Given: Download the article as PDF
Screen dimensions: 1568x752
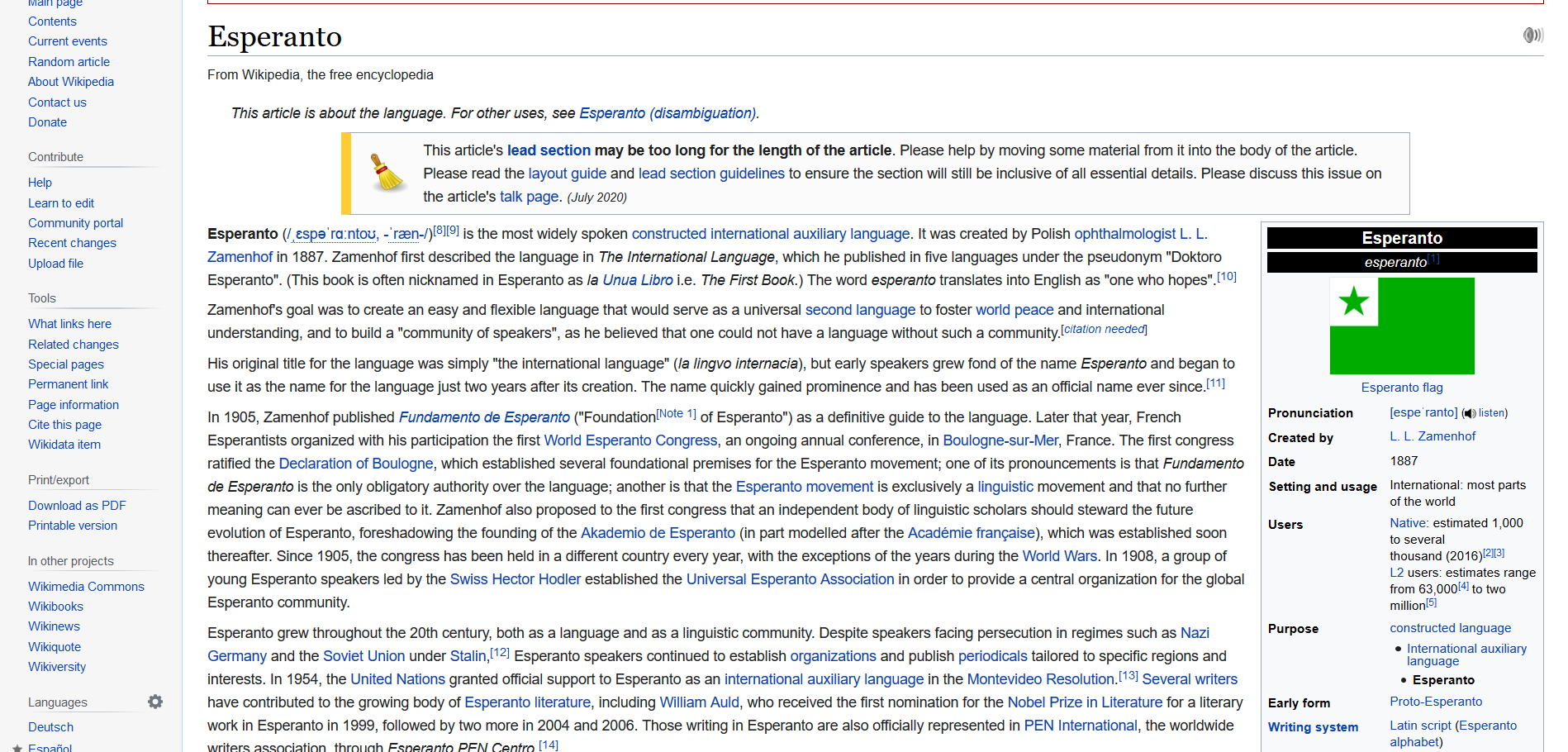Looking at the screenshot, I should click(77, 506).
